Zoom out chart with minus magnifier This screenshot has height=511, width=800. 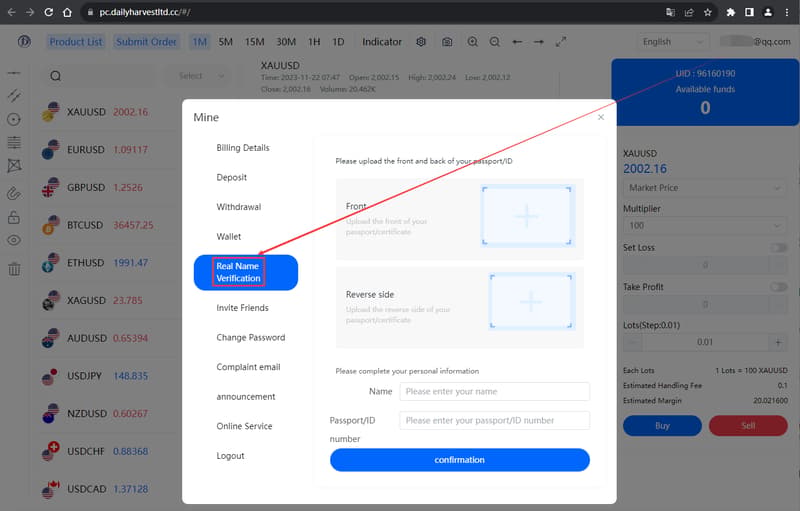pos(495,42)
